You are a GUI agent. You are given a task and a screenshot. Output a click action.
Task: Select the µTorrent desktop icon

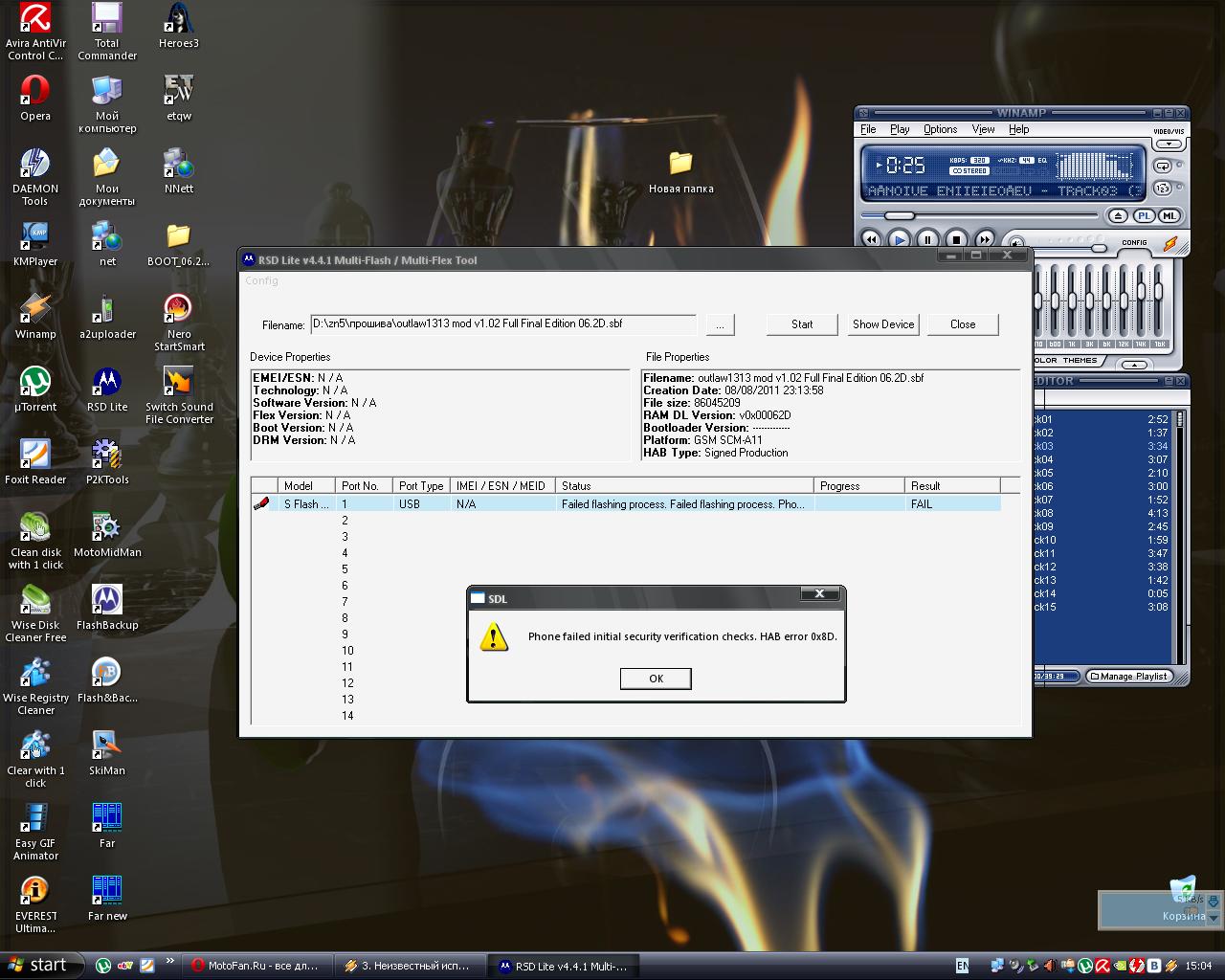point(35,388)
